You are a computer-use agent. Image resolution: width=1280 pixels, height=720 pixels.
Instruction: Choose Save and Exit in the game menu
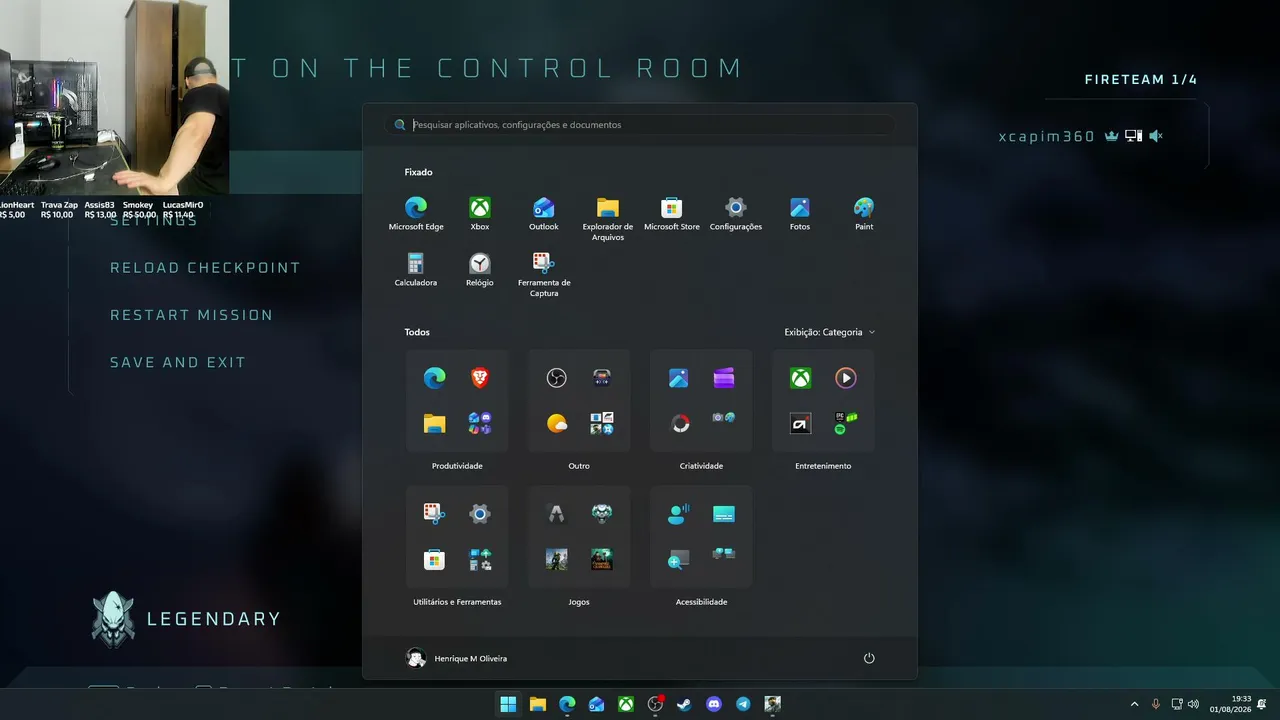point(178,362)
